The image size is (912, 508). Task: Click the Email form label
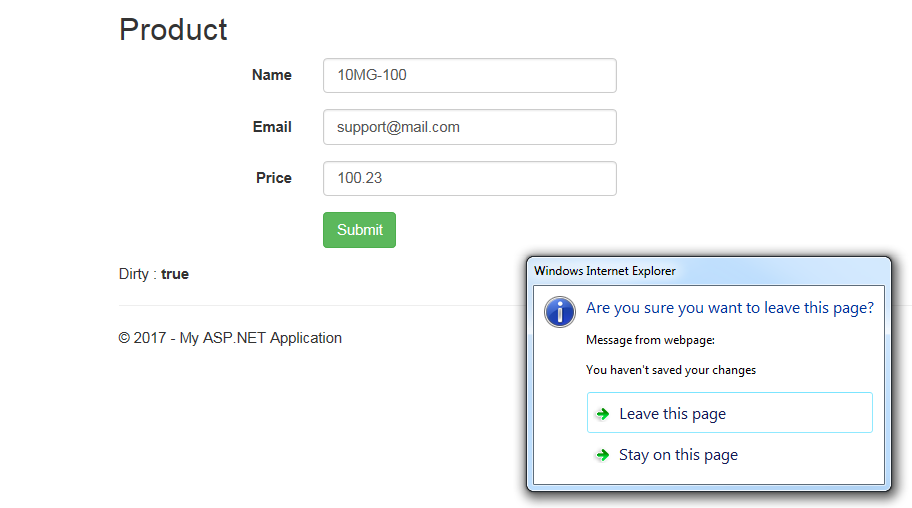[x=272, y=127]
